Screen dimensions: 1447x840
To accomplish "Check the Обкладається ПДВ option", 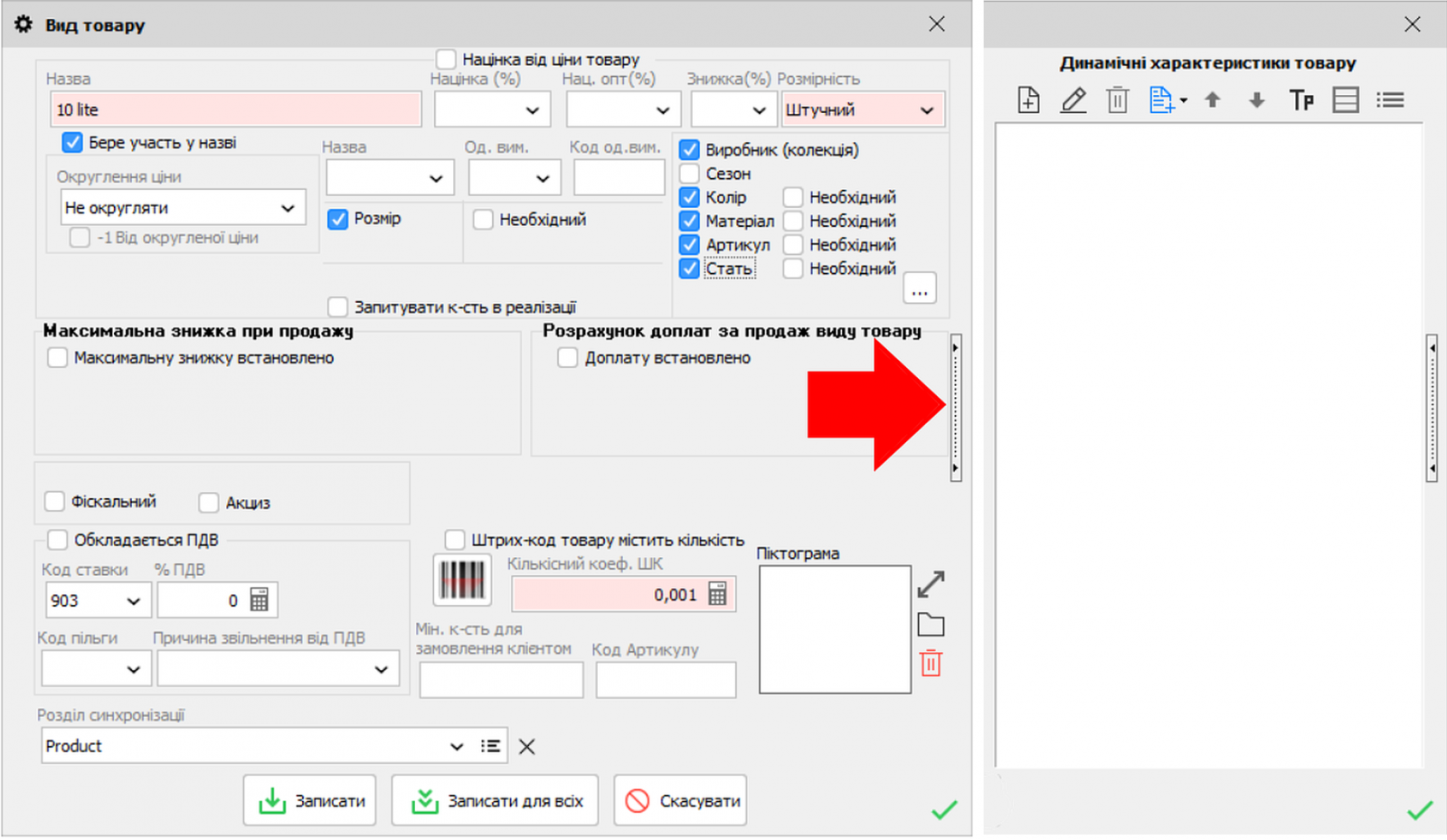I will [x=58, y=540].
